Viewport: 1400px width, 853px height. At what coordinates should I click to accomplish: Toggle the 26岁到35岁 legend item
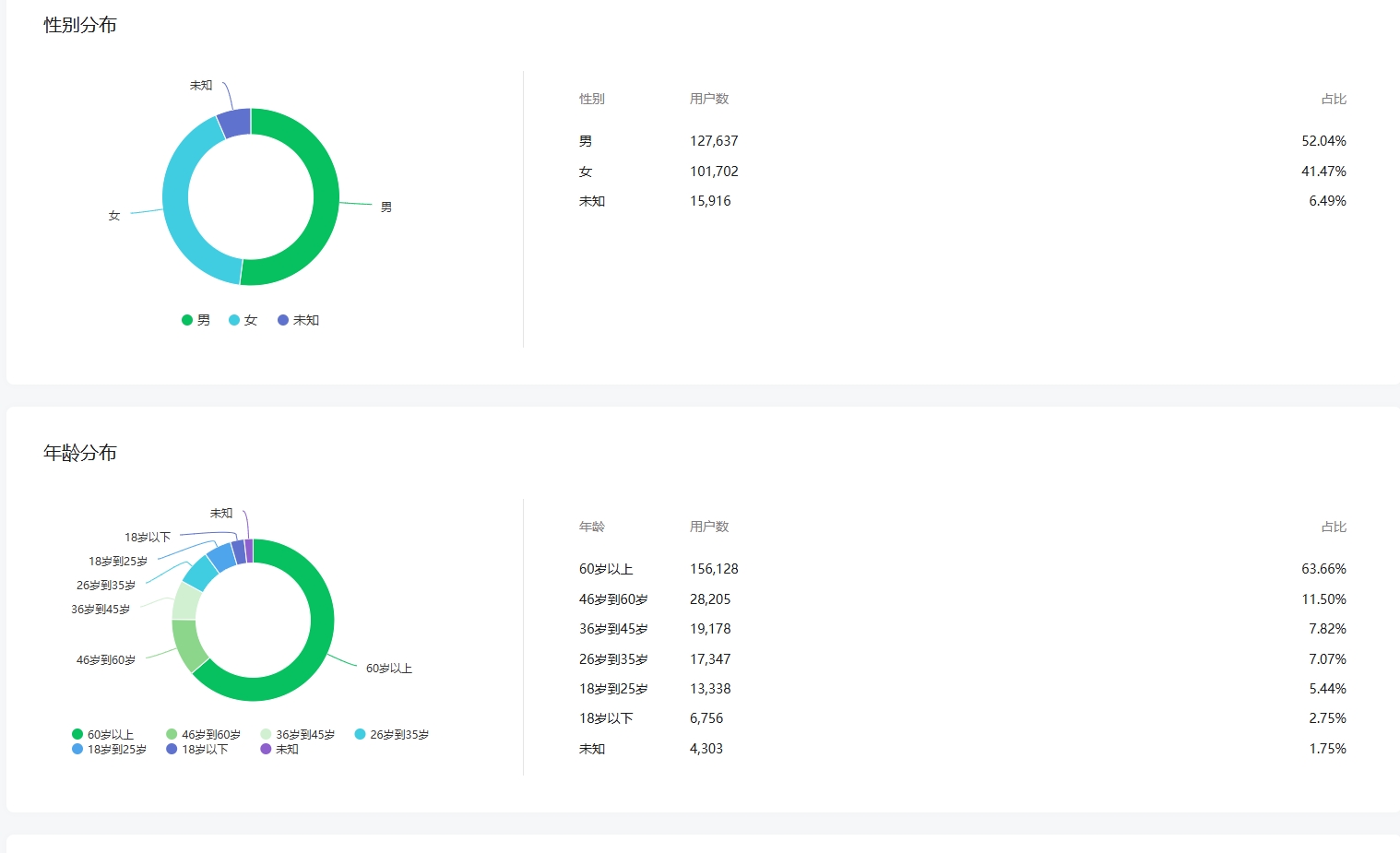(391, 735)
